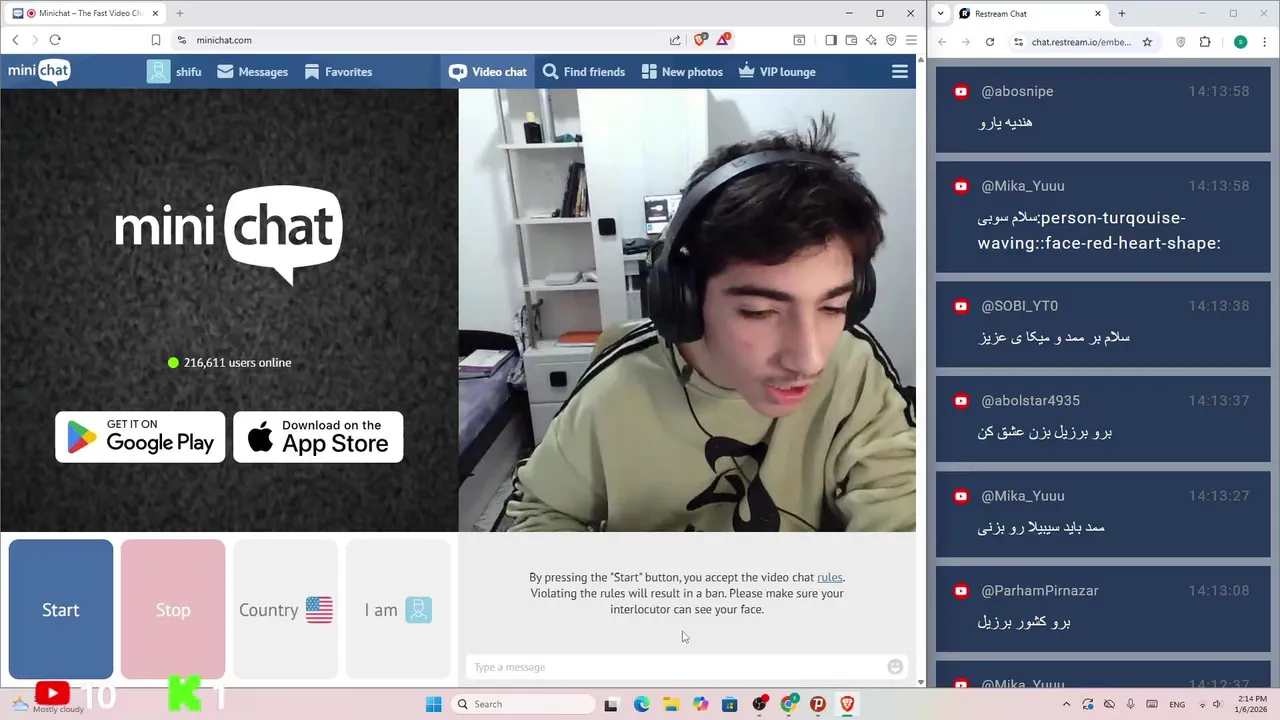This screenshot has height=720, width=1280.
Task: Open File Explorer from the taskbar
Action: click(x=671, y=704)
